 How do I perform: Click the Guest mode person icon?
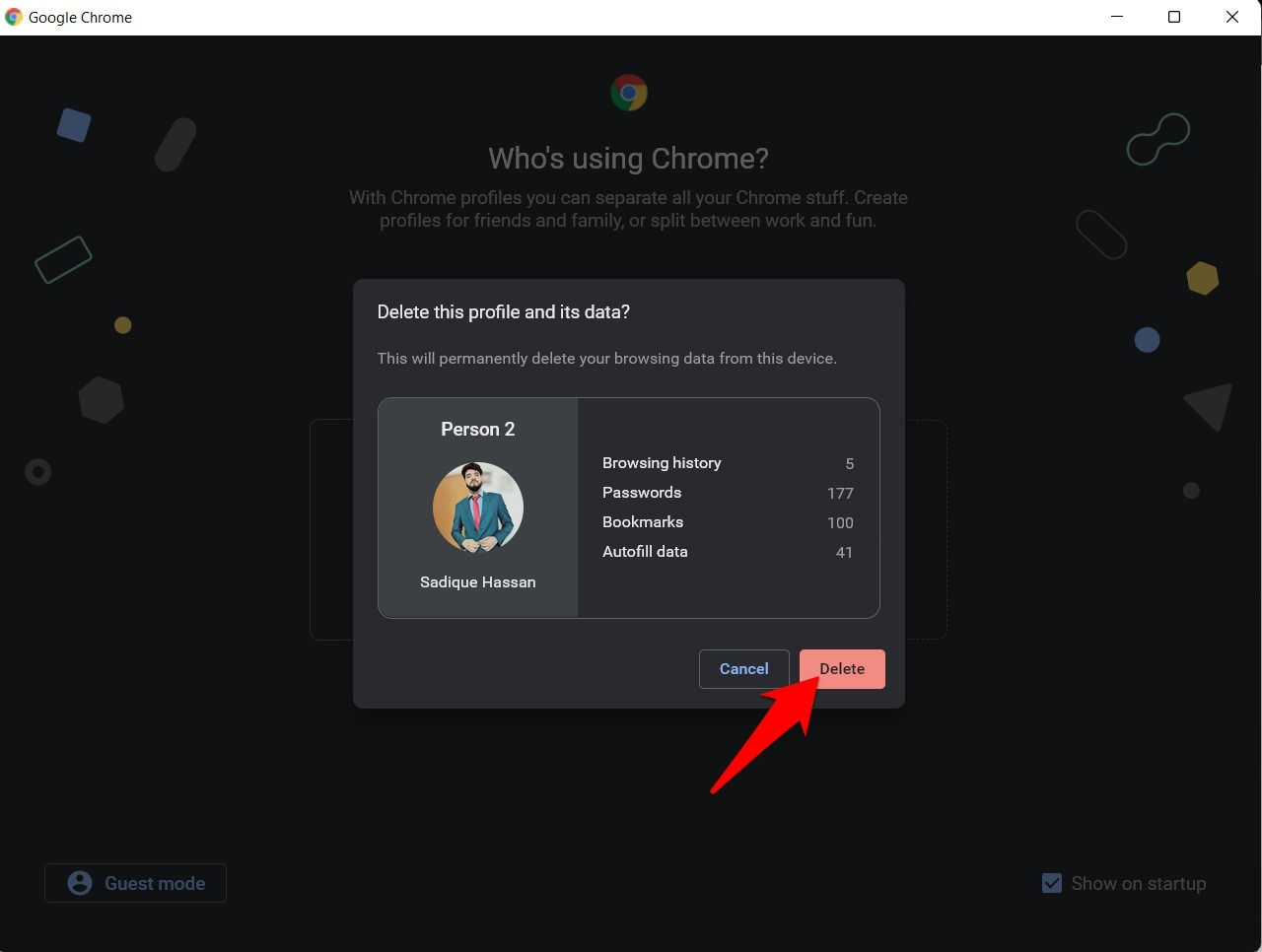(80, 883)
